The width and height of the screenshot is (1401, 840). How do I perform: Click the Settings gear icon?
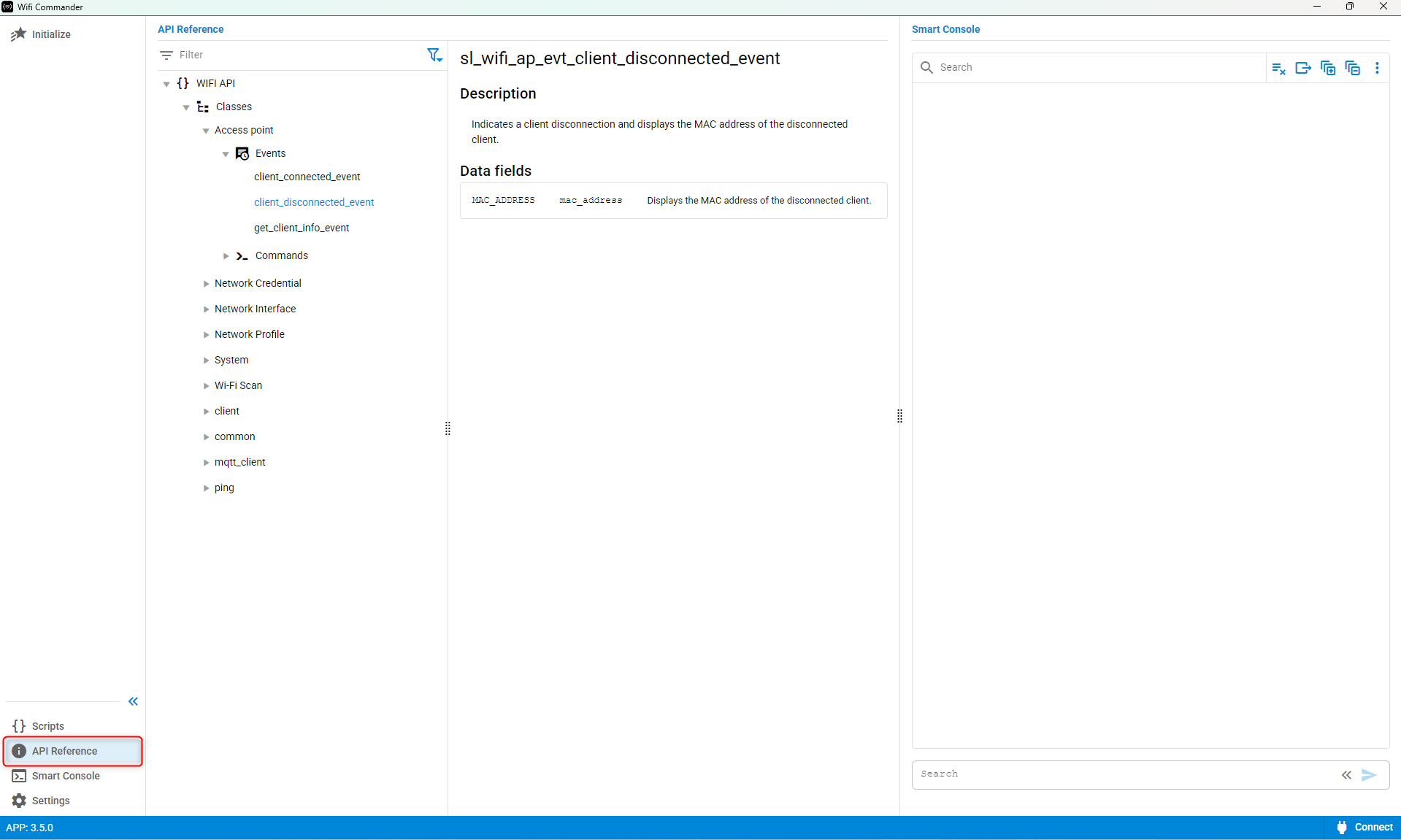19,801
